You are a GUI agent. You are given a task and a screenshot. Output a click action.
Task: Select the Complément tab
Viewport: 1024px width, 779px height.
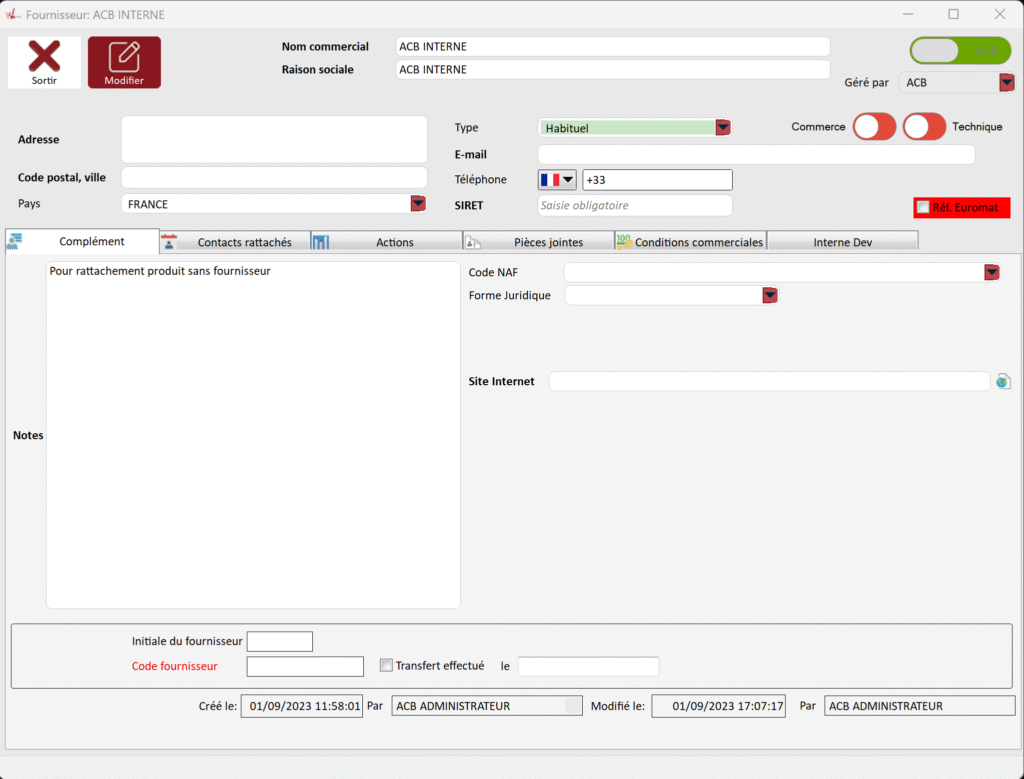pyautogui.click(x=91, y=241)
